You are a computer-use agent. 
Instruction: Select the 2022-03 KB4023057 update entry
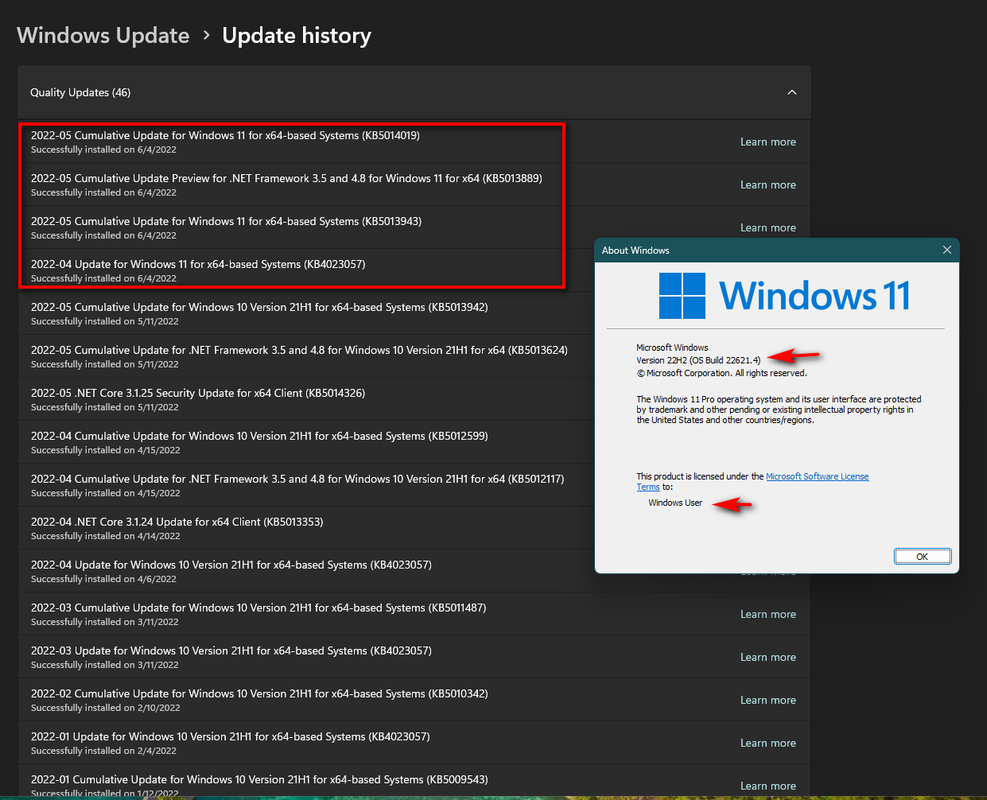[414, 656]
